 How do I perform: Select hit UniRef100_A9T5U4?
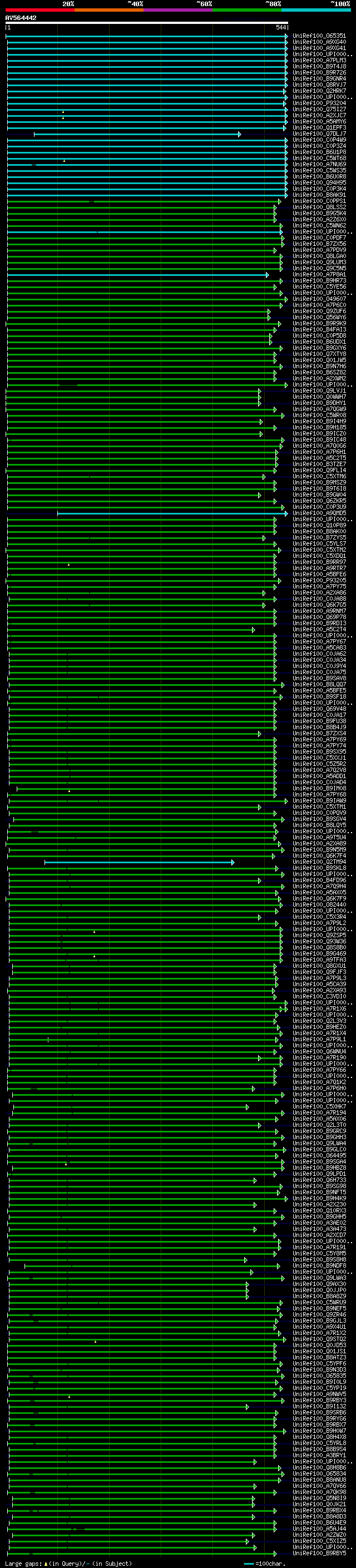(x=319, y=838)
